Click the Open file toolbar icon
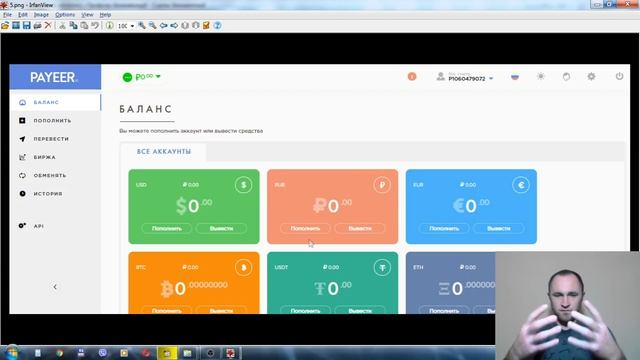Viewport: 640px width, 360px height. 5,25
